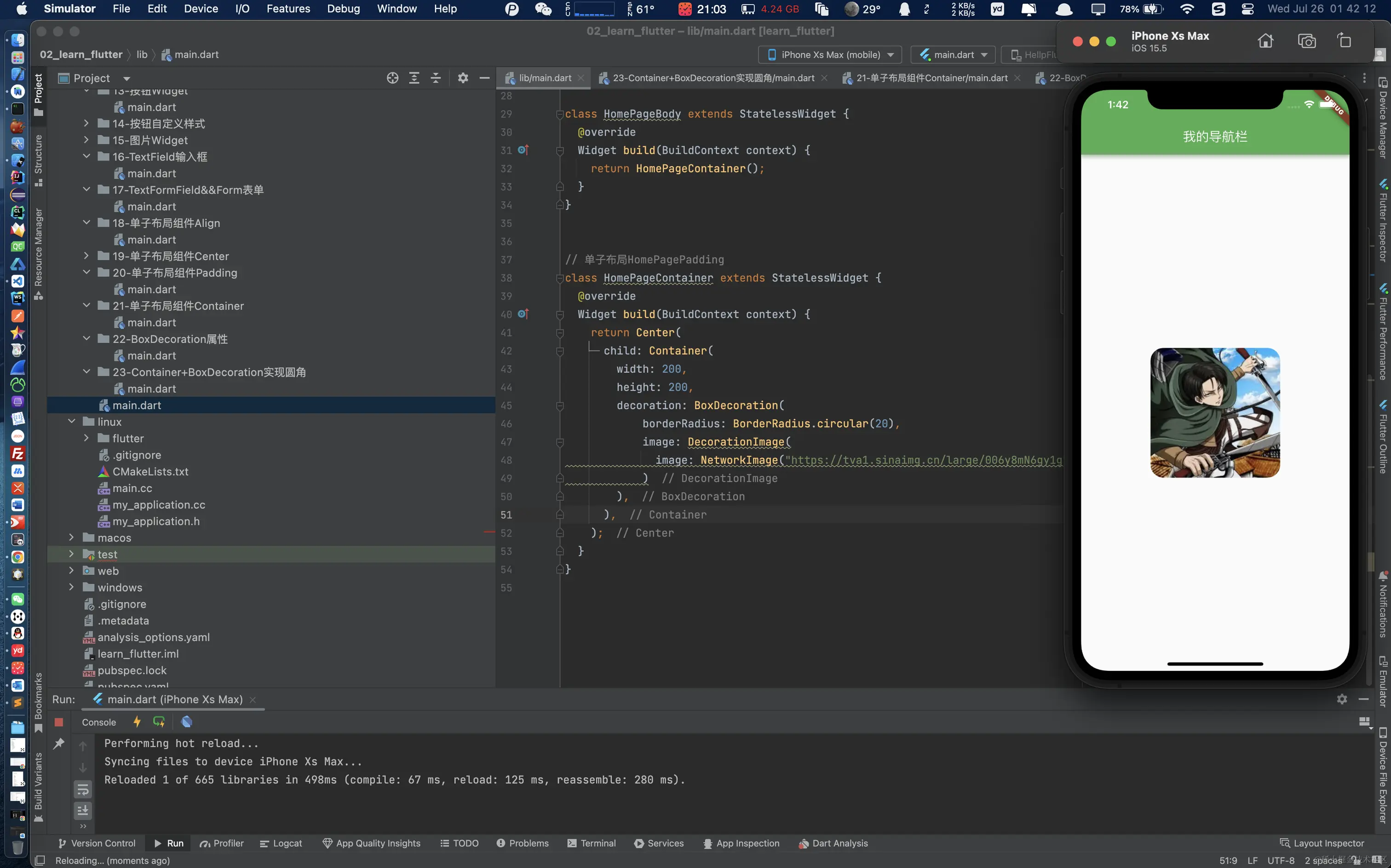The image size is (1391, 868).
Task: Click the up stack trace arrow in console
Action: (x=83, y=746)
